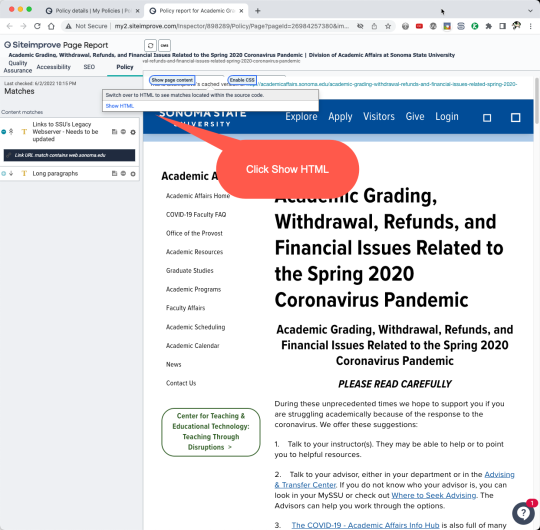Click the Center for Teaching & Educational Technology button

point(211,432)
